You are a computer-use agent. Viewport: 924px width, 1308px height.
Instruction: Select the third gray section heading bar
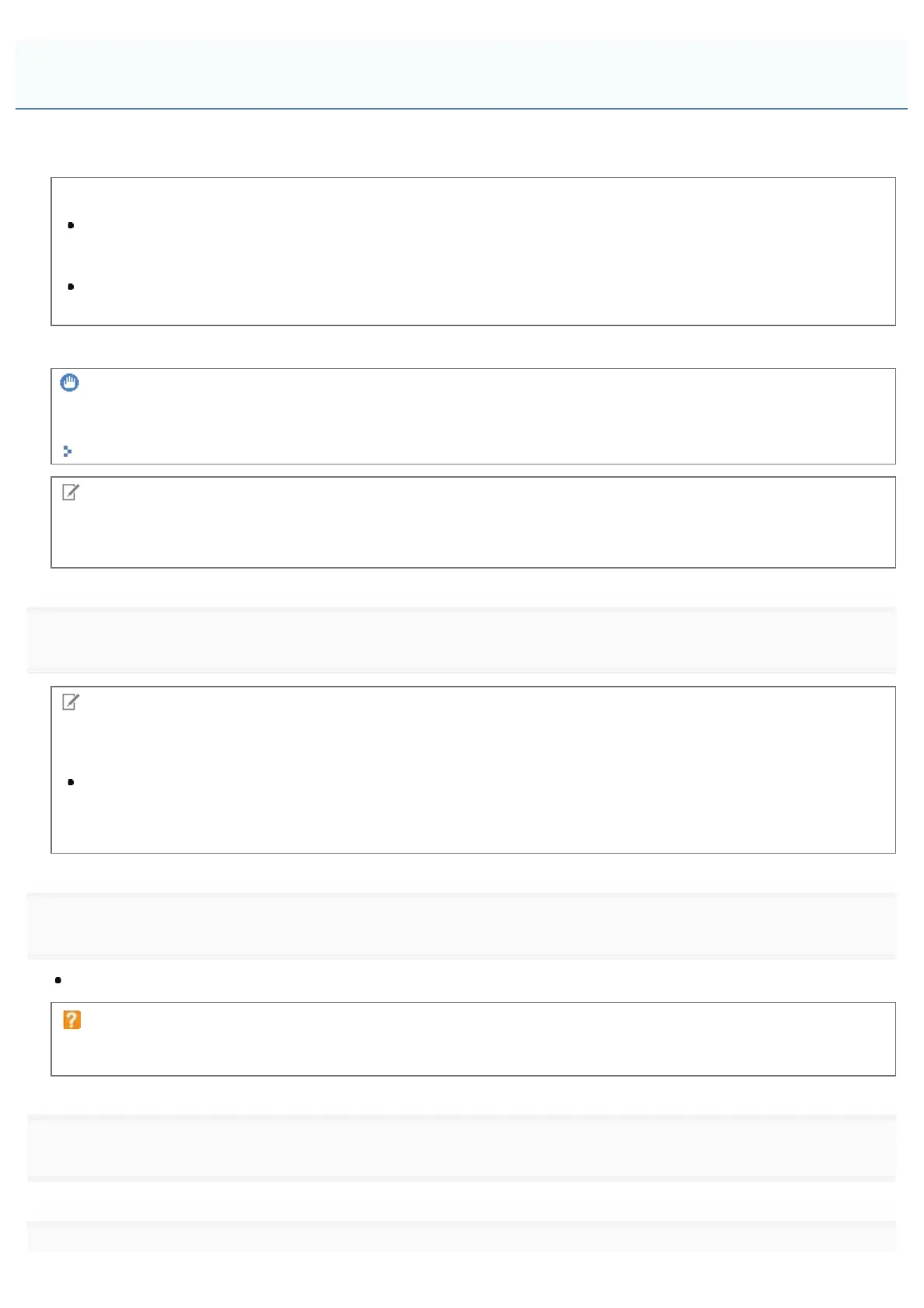[x=461, y=1147]
